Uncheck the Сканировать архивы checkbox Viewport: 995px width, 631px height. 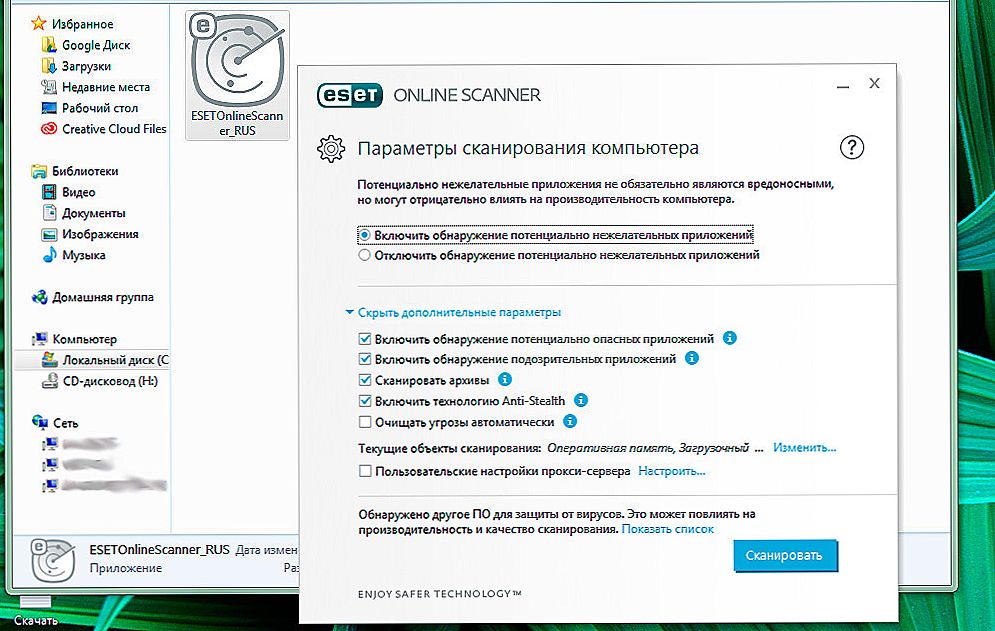(x=365, y=380)
